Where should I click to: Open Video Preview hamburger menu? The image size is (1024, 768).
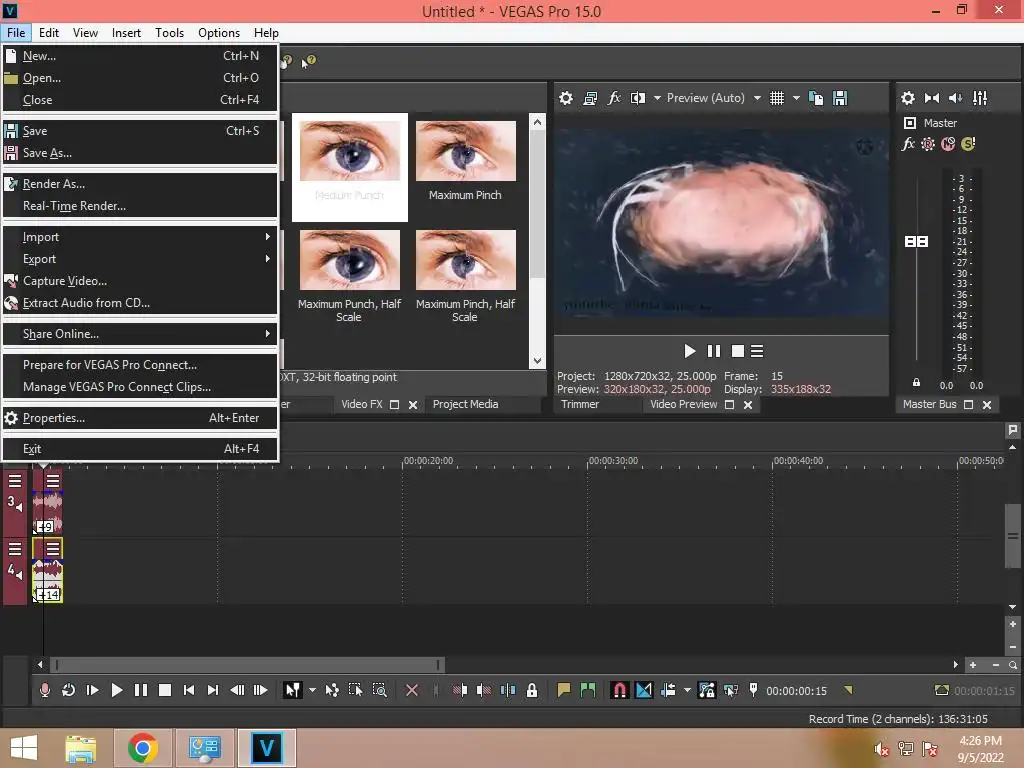tap(757, 351)
